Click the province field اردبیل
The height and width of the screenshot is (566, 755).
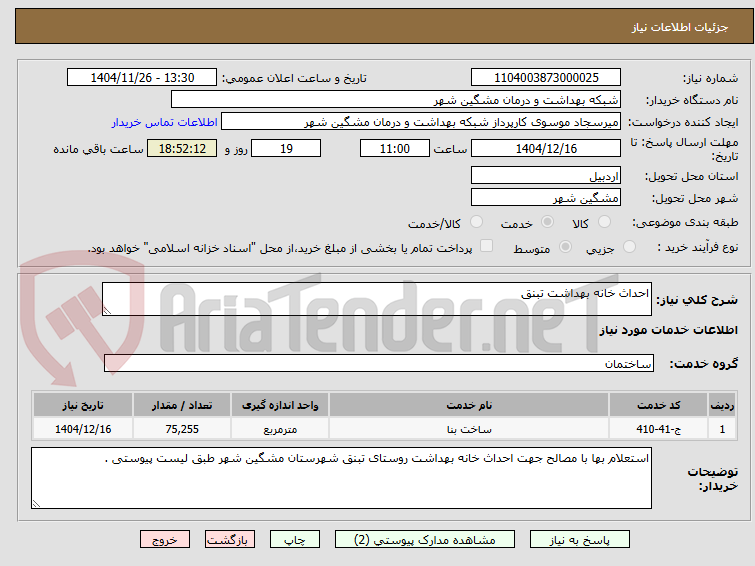[x=546, y=175]
